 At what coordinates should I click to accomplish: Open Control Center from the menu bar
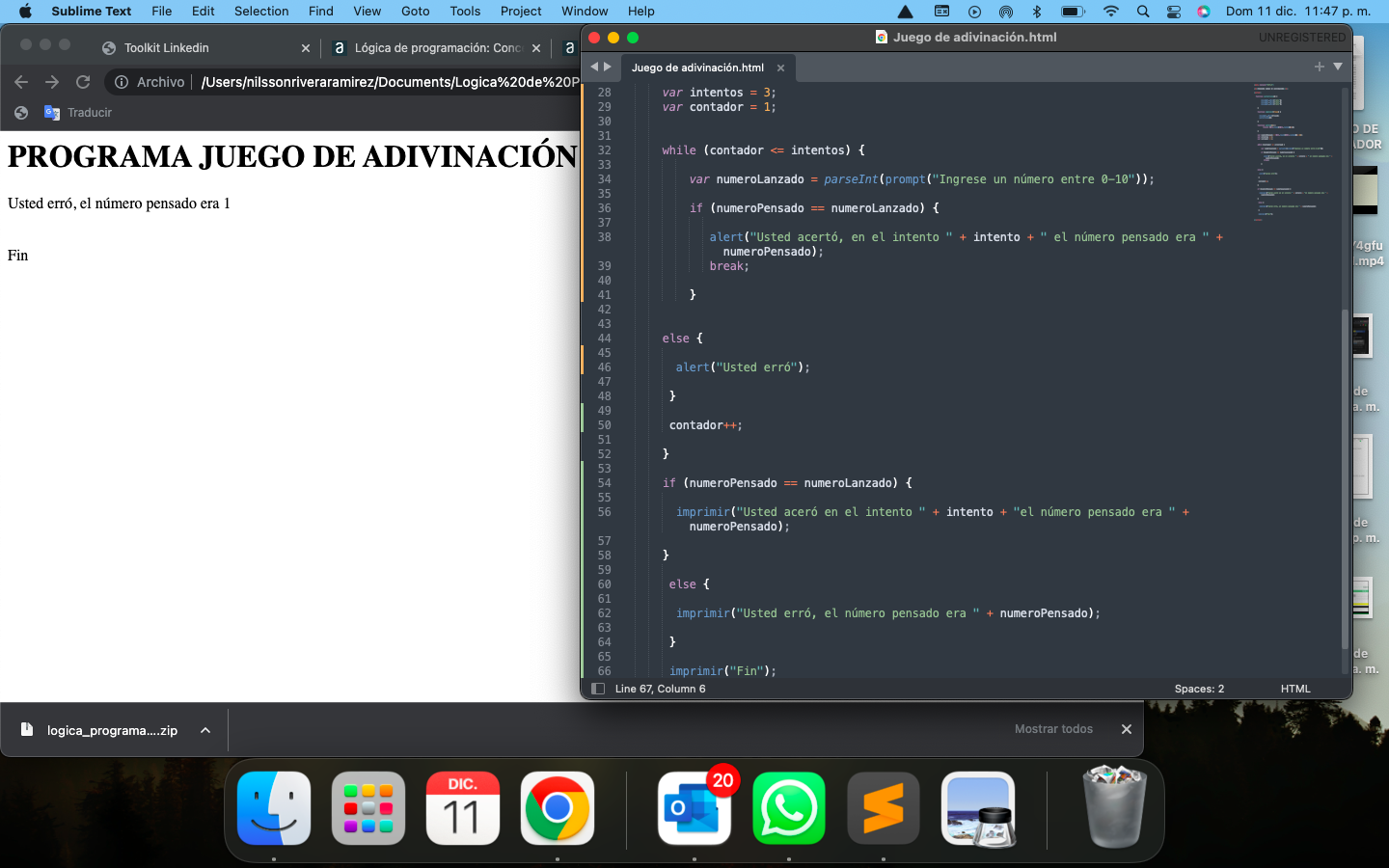pyautogui.click(x=1173, y=11)
